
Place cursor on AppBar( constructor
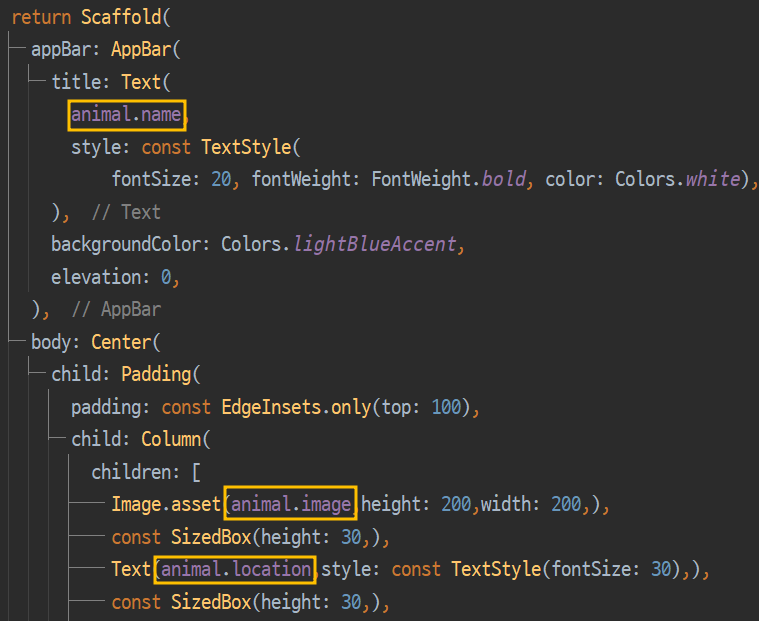point(146,50)
